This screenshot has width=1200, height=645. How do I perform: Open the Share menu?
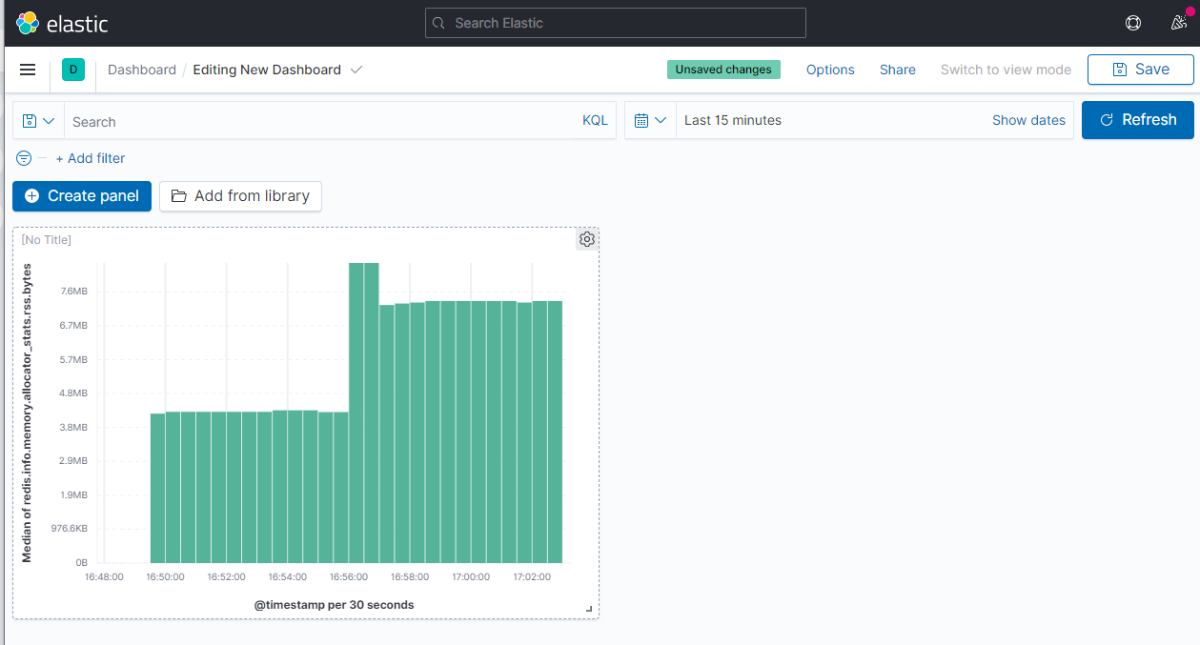pyautogui.click(x=898, y=70)
